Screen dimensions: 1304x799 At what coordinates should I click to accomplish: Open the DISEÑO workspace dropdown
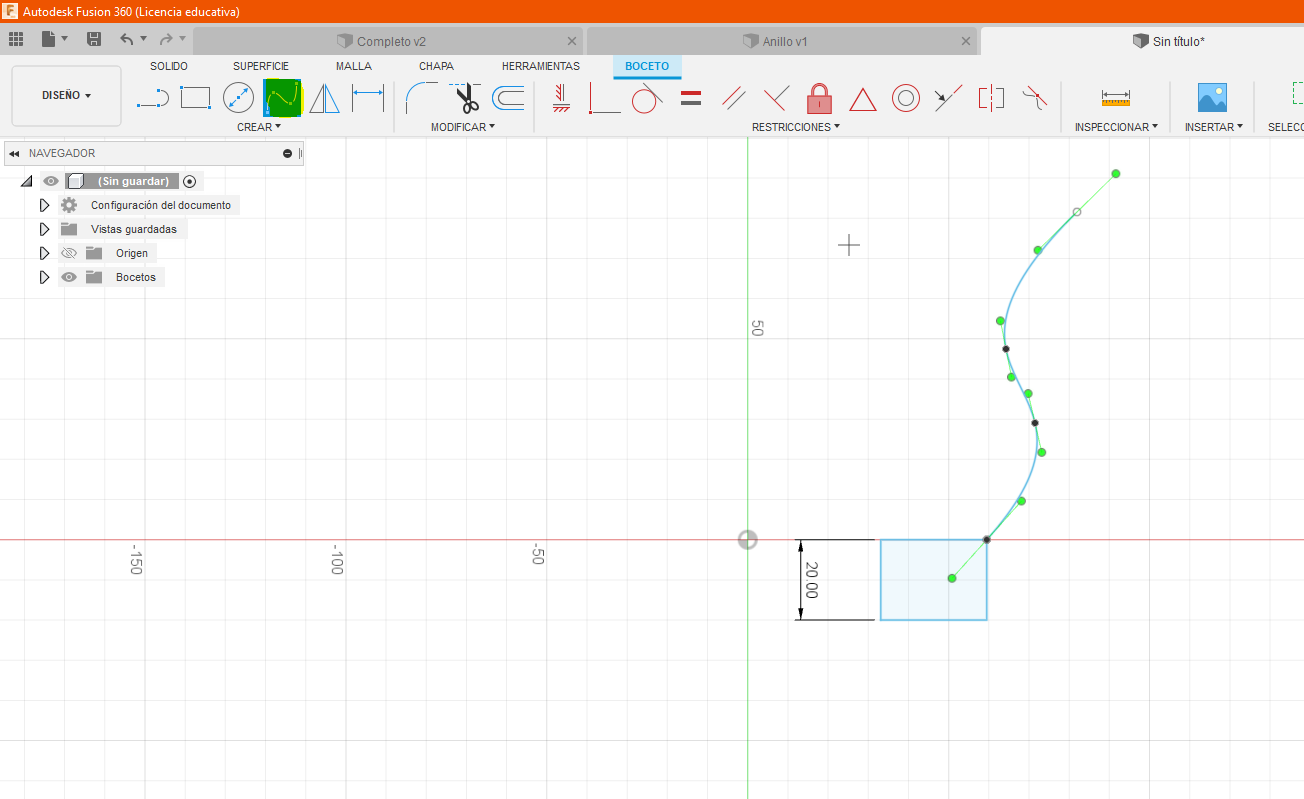[66, 96]
